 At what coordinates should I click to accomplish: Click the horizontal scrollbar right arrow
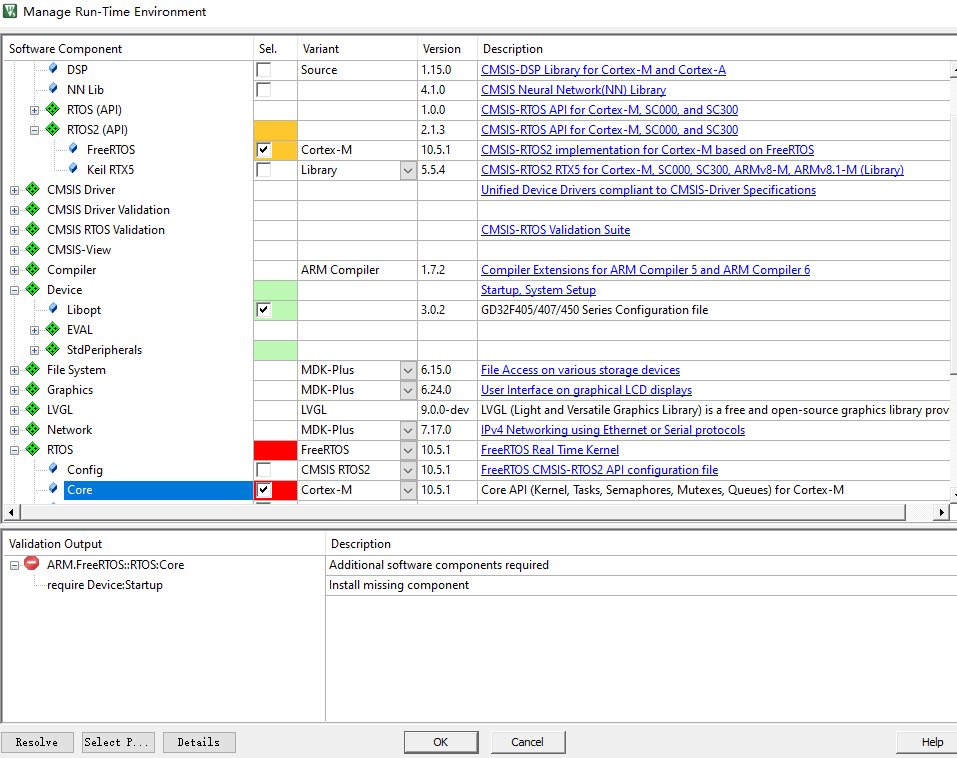(942, 512)
